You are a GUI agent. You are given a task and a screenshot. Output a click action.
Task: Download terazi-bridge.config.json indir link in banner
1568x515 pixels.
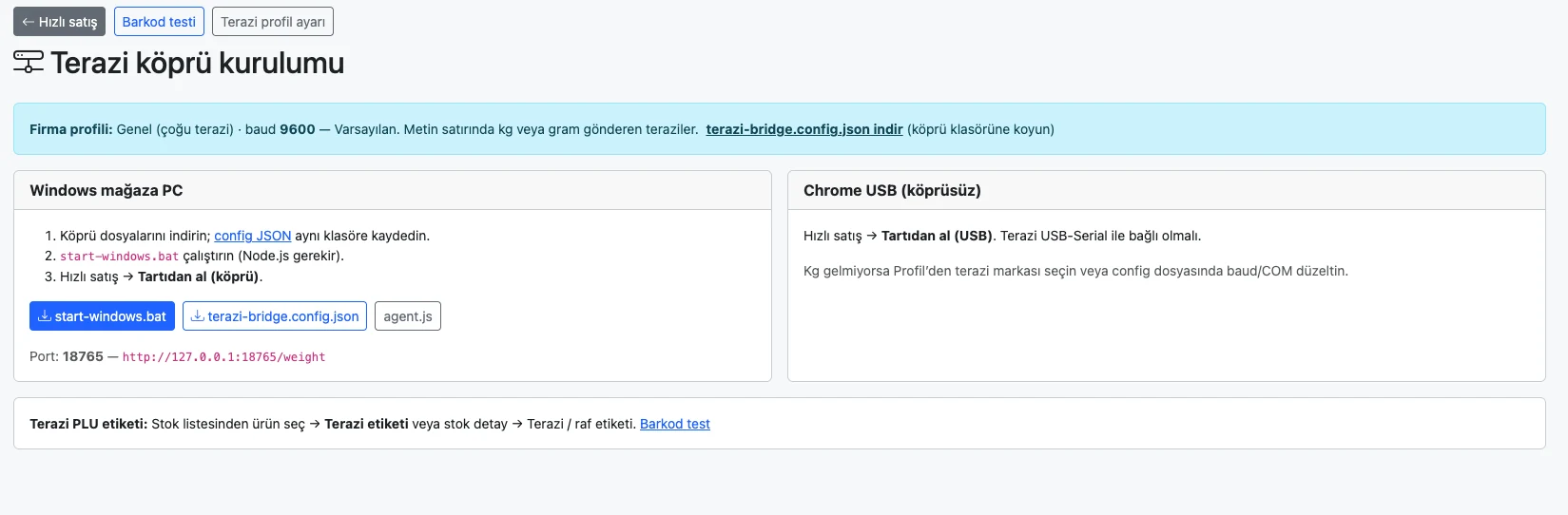pos(804,129)
